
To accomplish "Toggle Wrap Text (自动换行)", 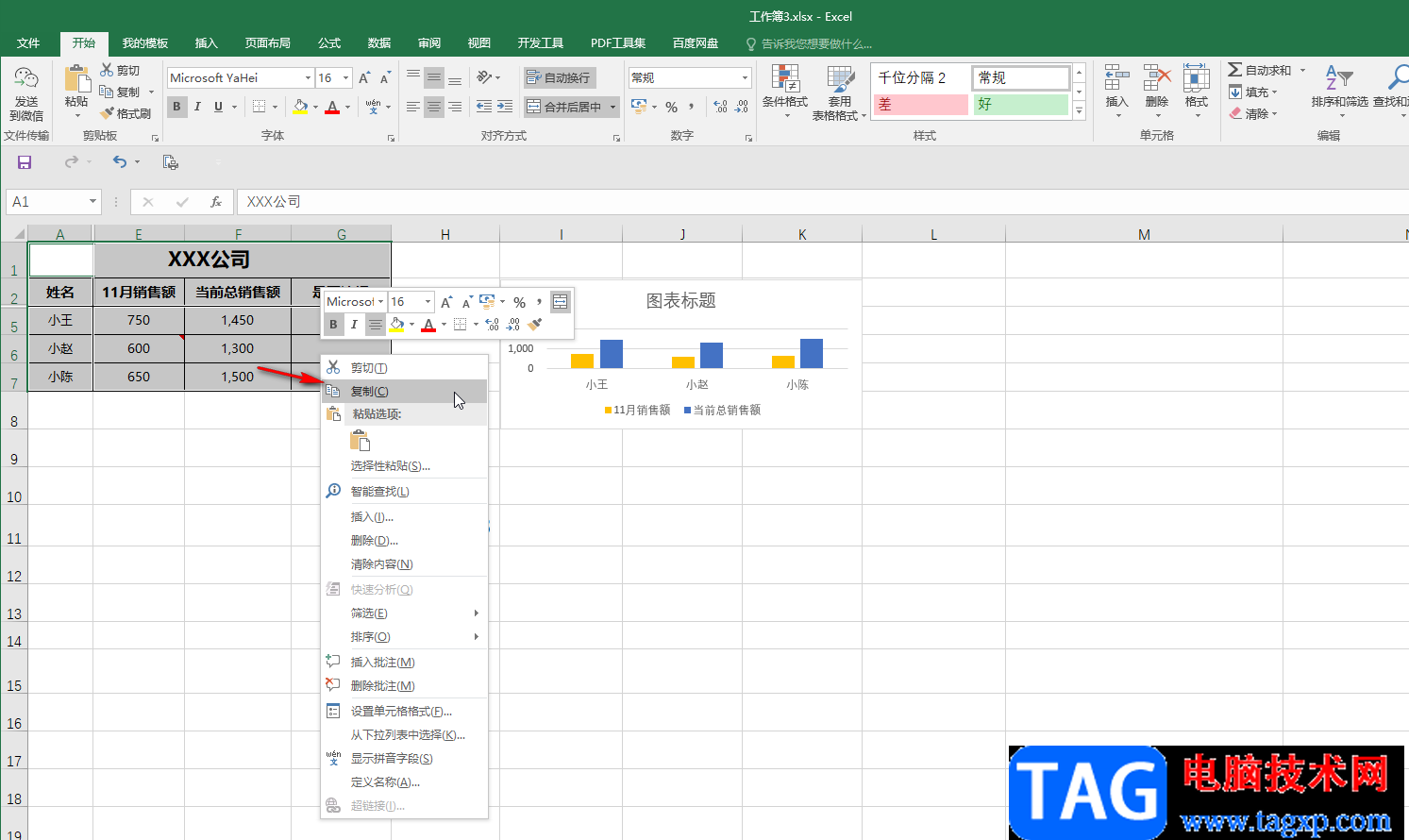I will (x=558, y=77).
